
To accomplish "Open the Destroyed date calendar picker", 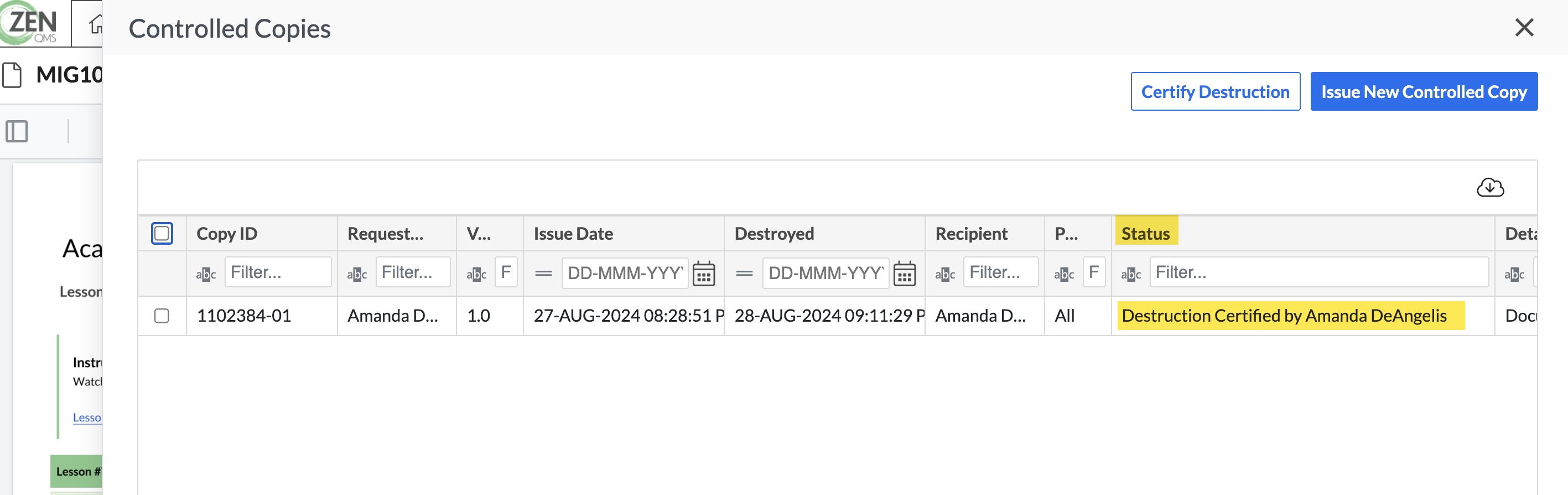I will click(x=904, y=274).
